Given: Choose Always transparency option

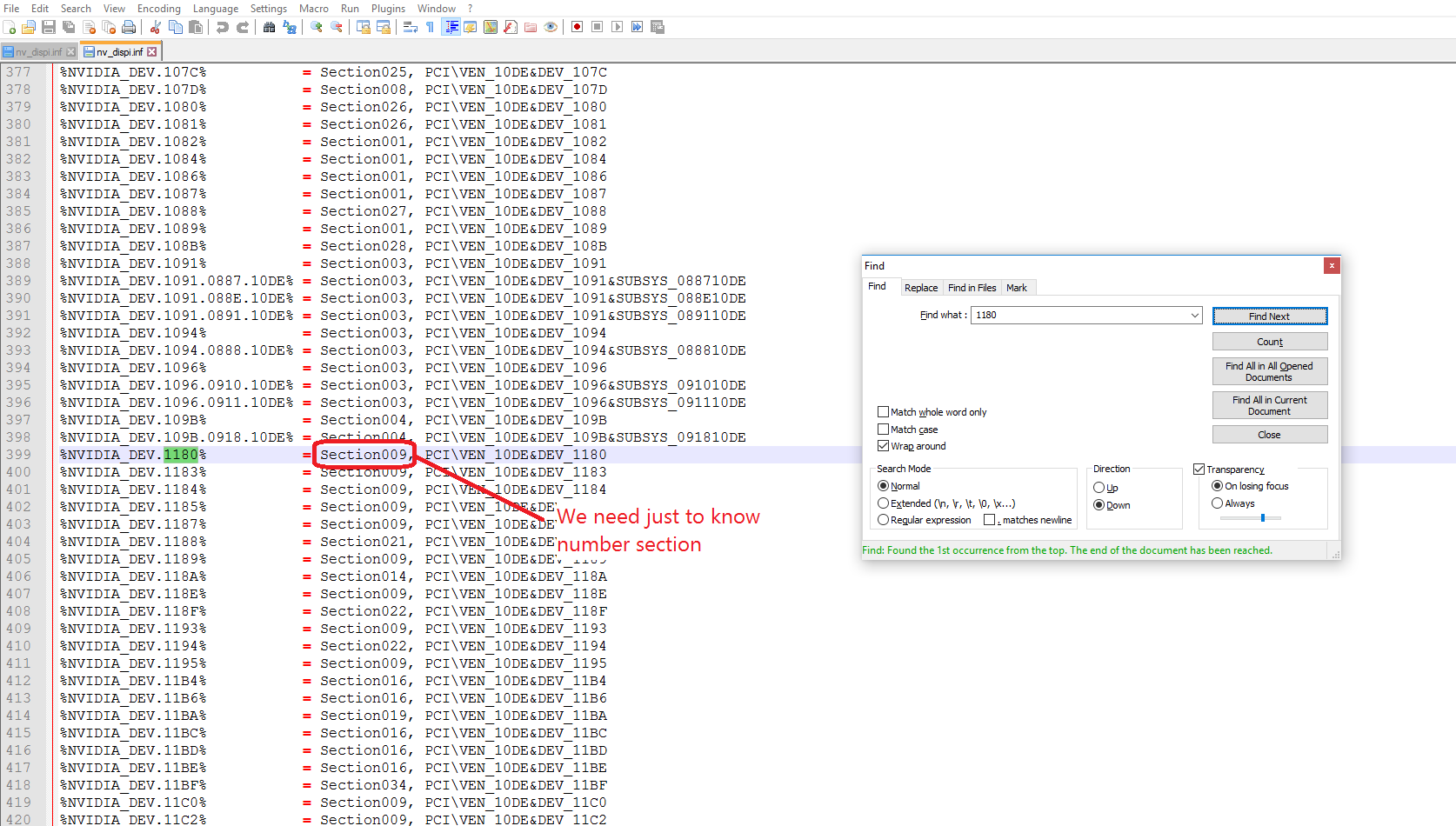Looking at the screenshot, I should (x=1217, y=503).
